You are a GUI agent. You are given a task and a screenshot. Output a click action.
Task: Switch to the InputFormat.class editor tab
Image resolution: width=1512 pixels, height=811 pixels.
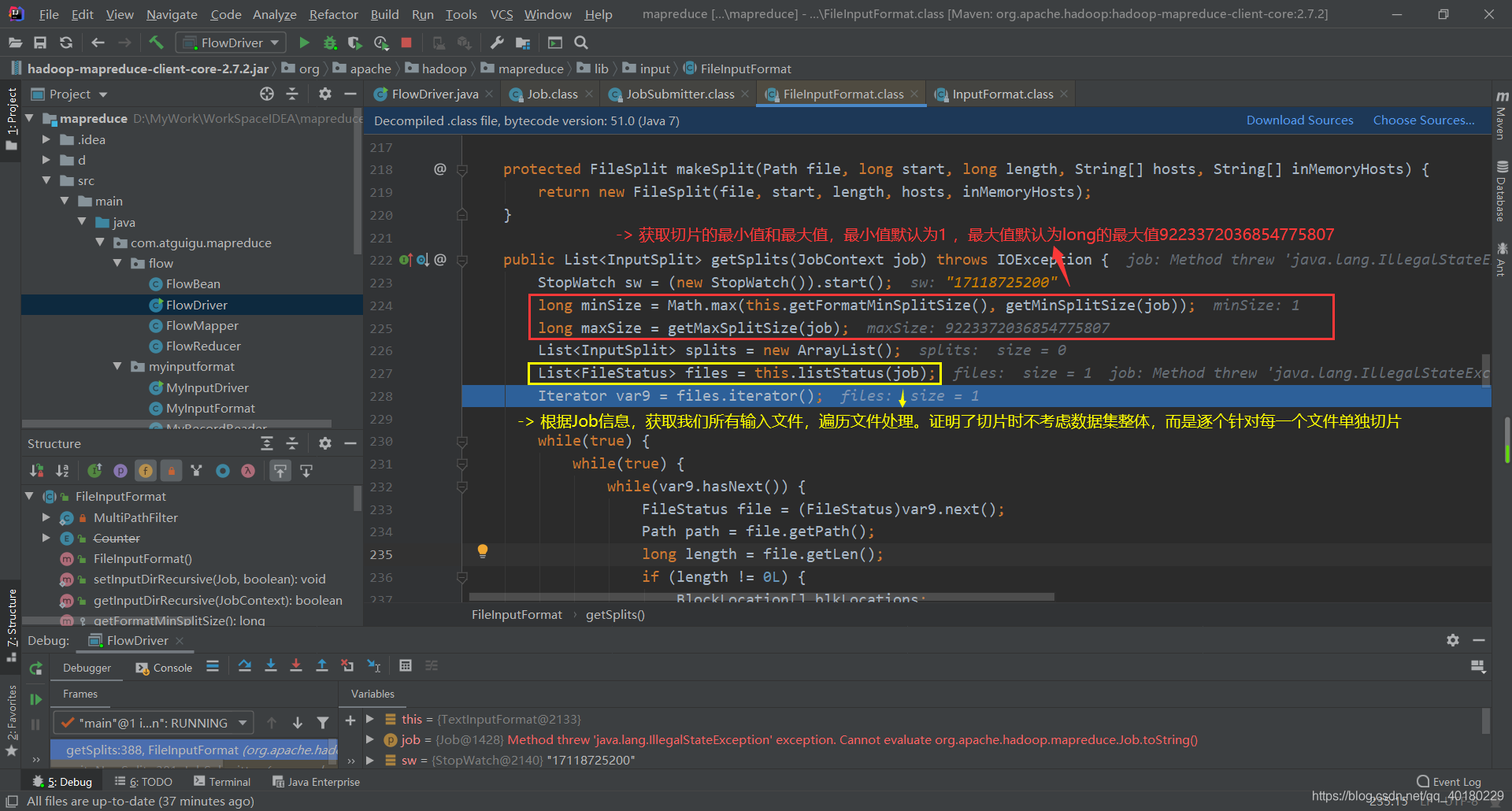coord(1002,94)
